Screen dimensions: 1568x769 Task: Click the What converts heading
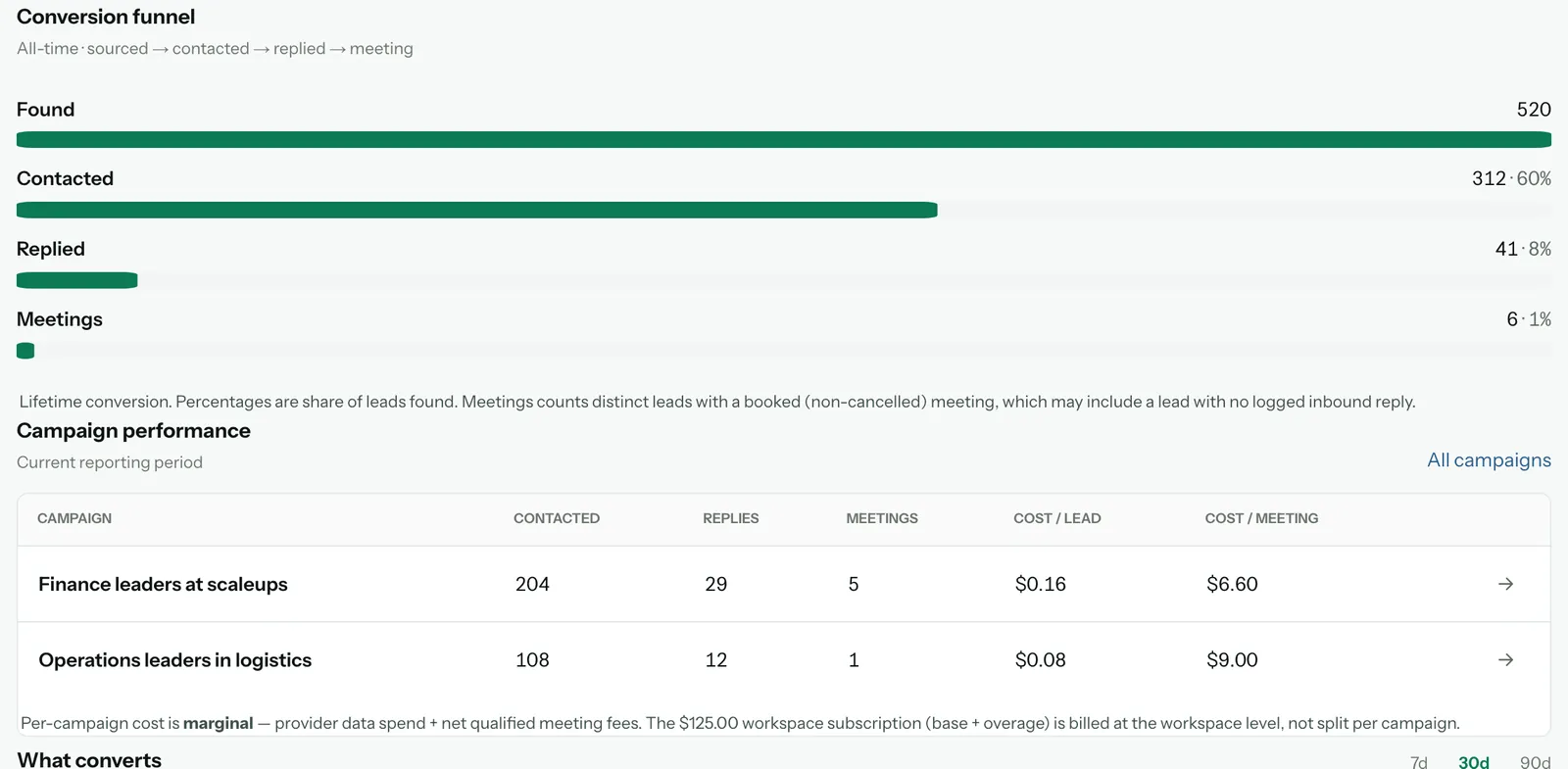tap(89, 759)
